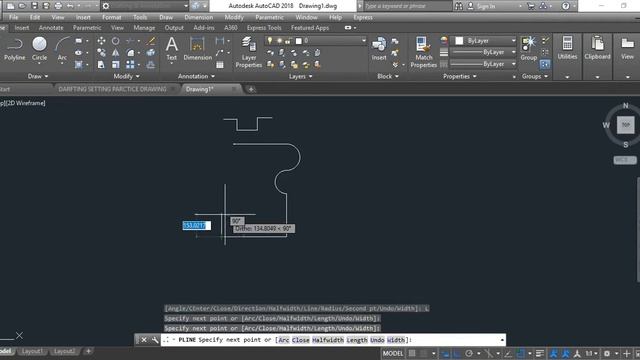Select the Polyline draw tool
This screenshot has height=360, width=640.
click(14, 49)
